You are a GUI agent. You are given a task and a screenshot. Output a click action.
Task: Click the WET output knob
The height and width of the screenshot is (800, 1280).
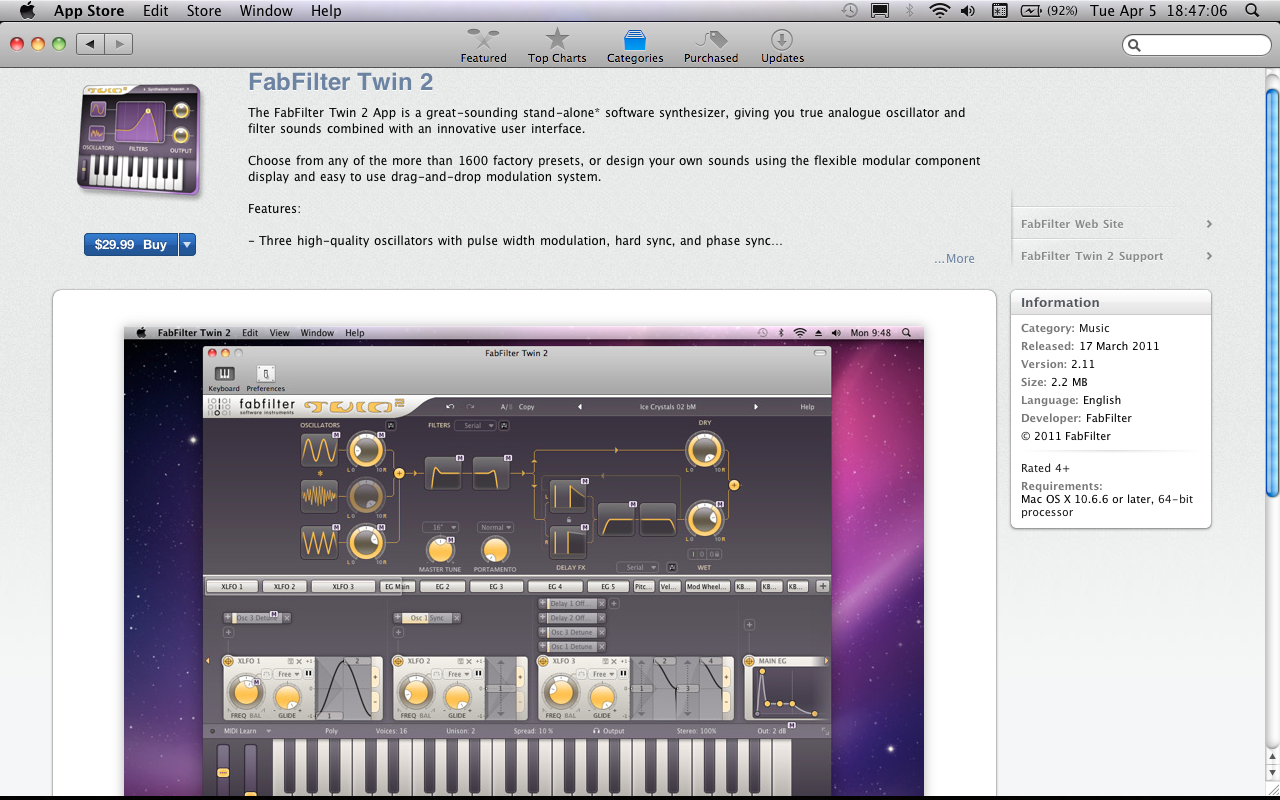[705, 519]
